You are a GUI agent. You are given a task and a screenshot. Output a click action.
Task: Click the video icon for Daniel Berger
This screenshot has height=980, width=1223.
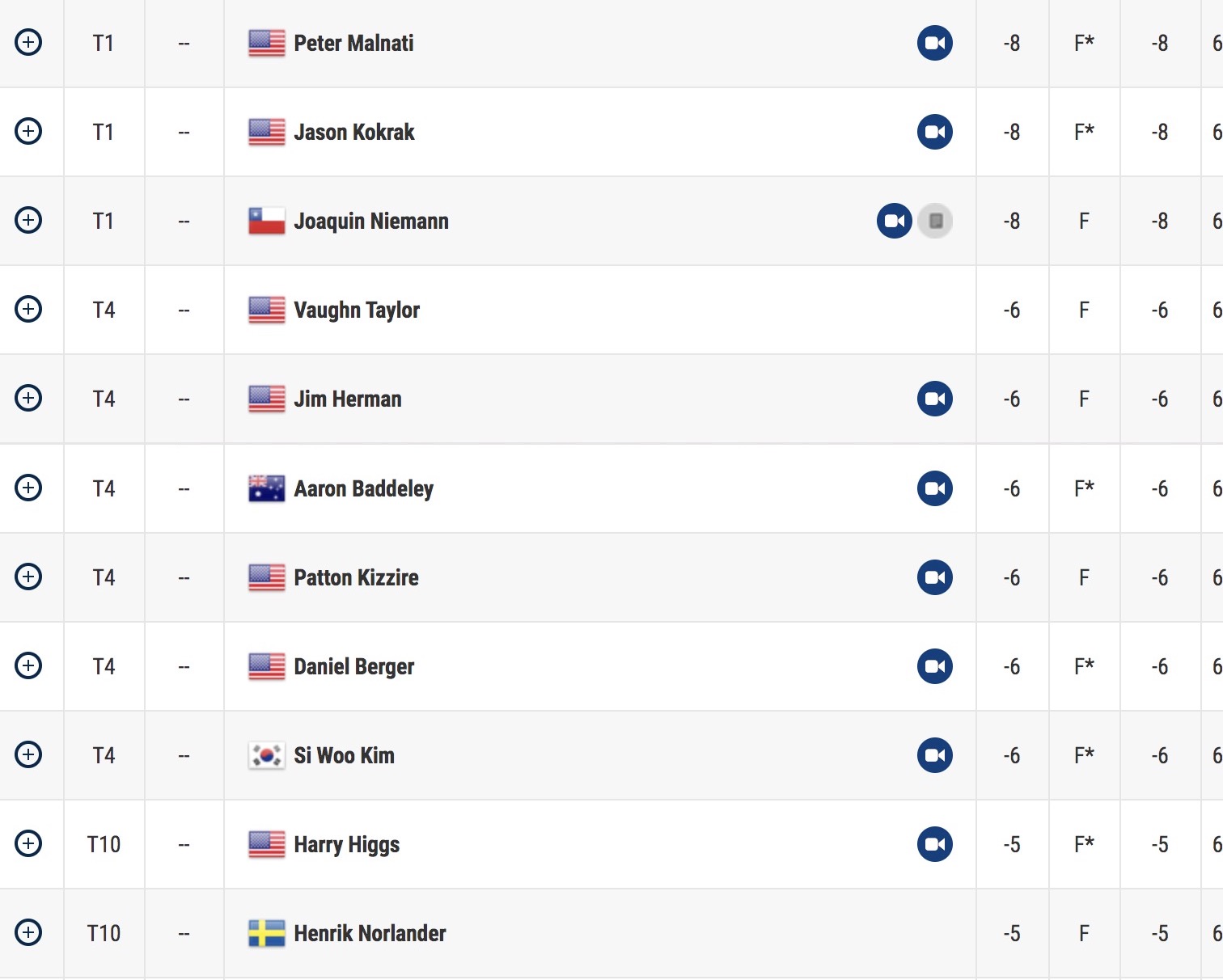pyautogui.click(x=935, y=666)
